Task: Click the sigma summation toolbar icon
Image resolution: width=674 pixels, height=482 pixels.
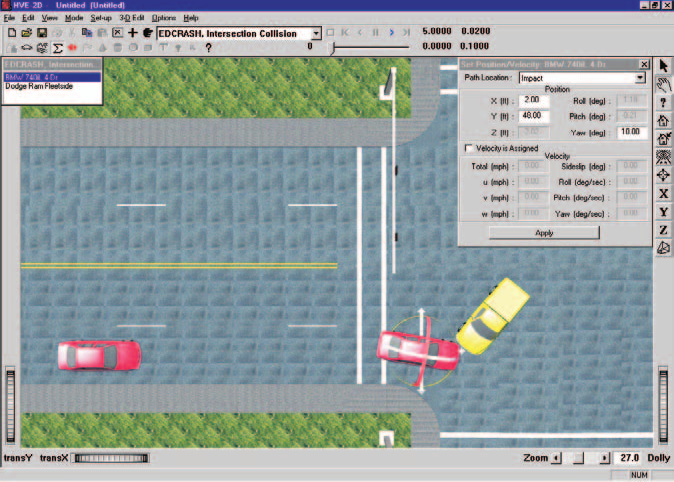Action: (x=57, y=48)
